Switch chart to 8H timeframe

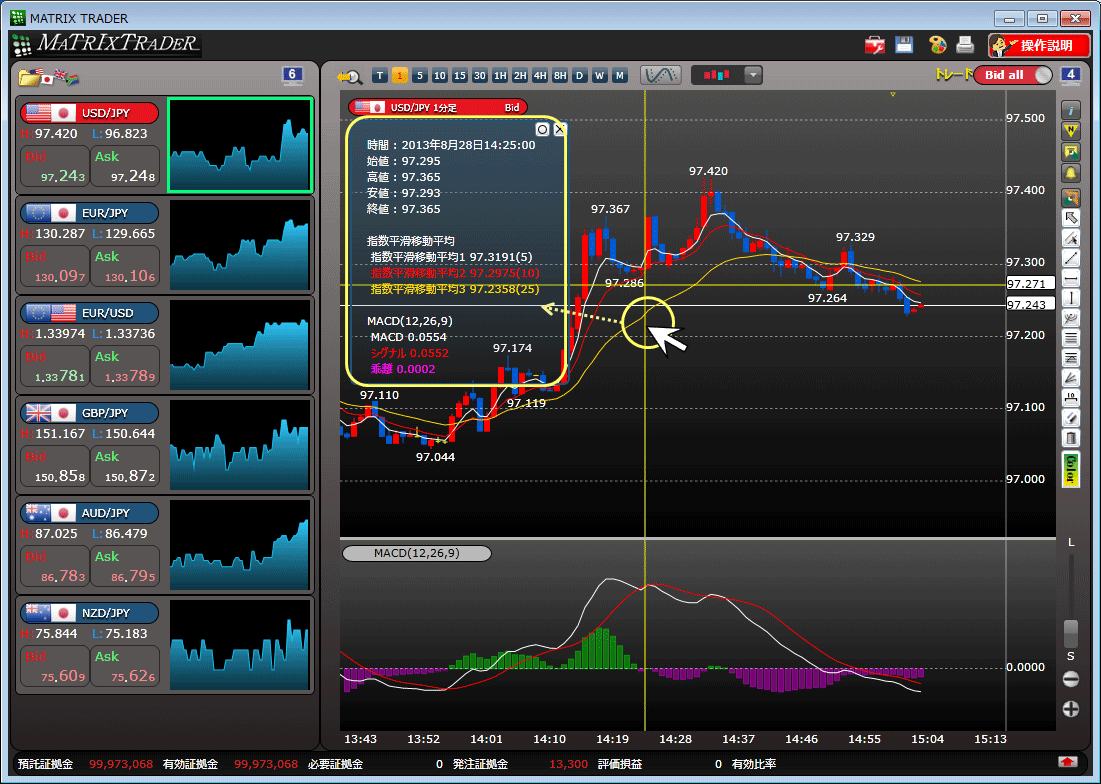click(x=560, y=76)
